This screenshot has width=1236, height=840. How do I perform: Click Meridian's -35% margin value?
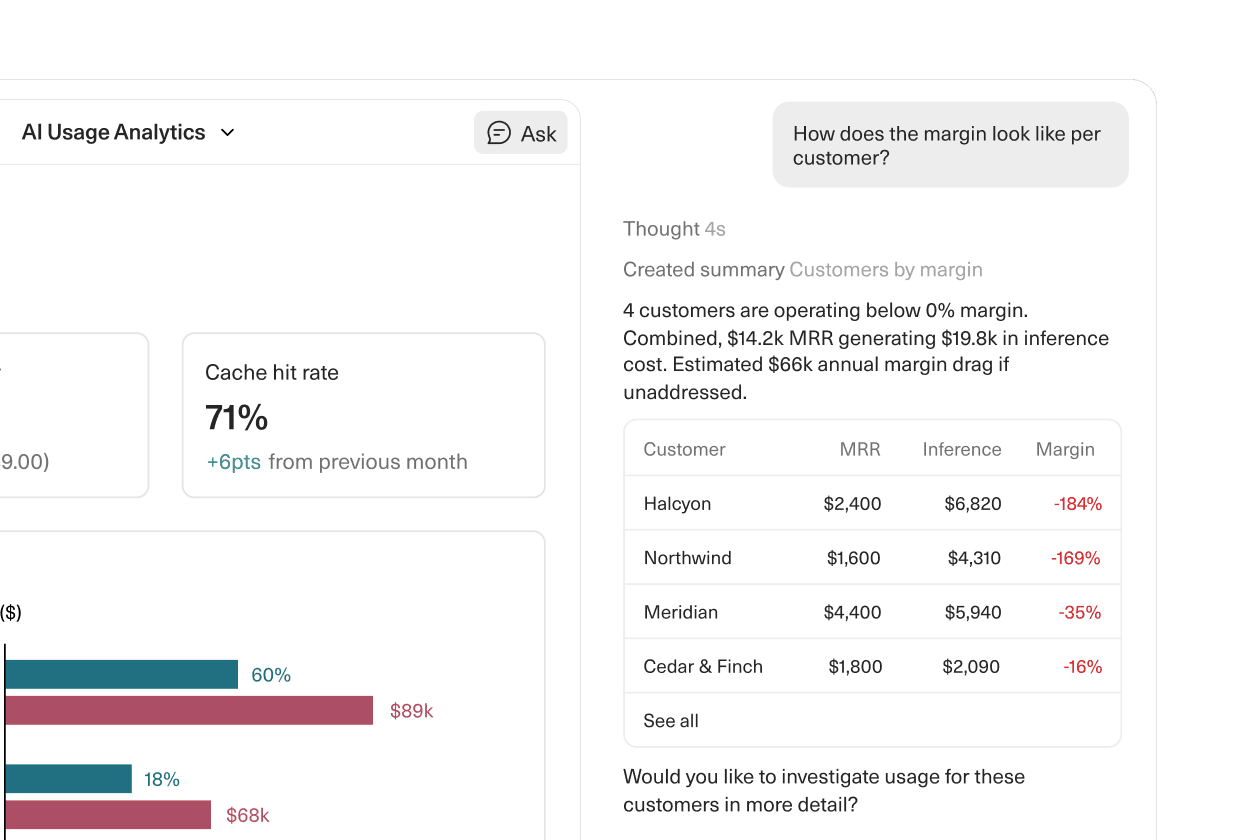click(1080, 612)
